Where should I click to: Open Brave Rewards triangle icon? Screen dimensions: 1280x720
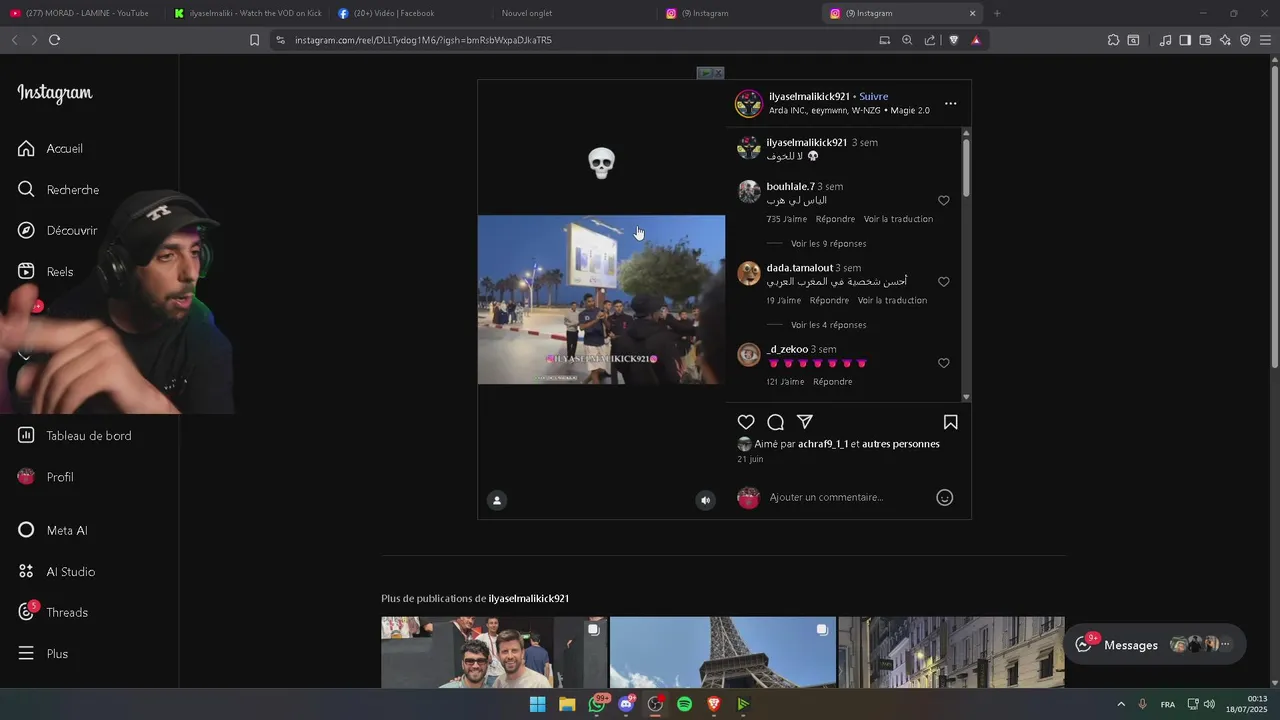976,40
